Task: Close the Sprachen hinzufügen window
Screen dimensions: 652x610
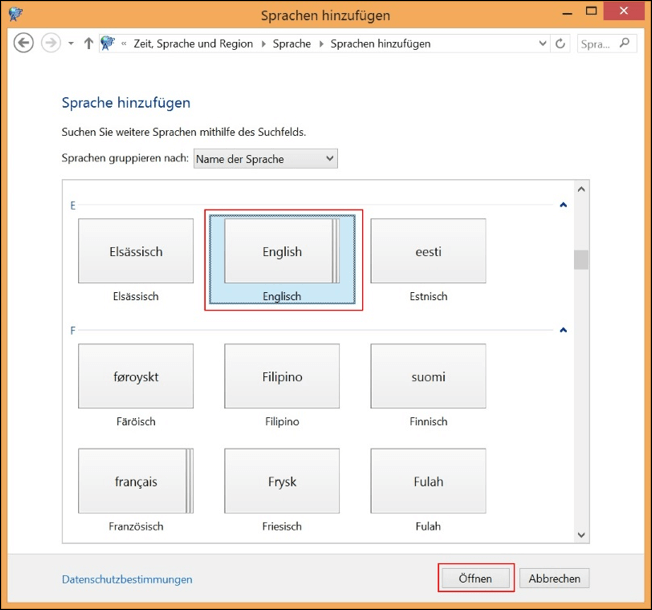Action: click(624, 11)
